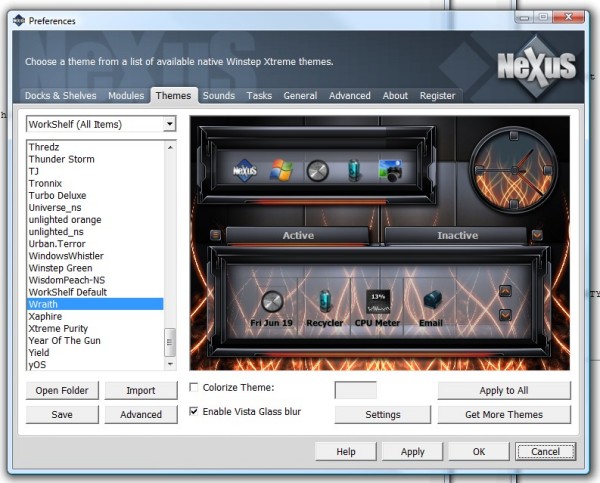
Task: Select the Themes tab
Action: pyautogui.click(x=173, y=95)
